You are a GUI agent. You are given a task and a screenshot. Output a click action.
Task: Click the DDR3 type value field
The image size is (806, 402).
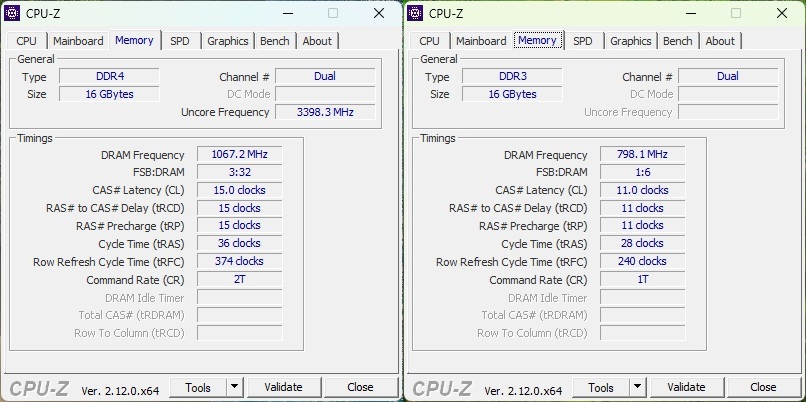(512, 77)
